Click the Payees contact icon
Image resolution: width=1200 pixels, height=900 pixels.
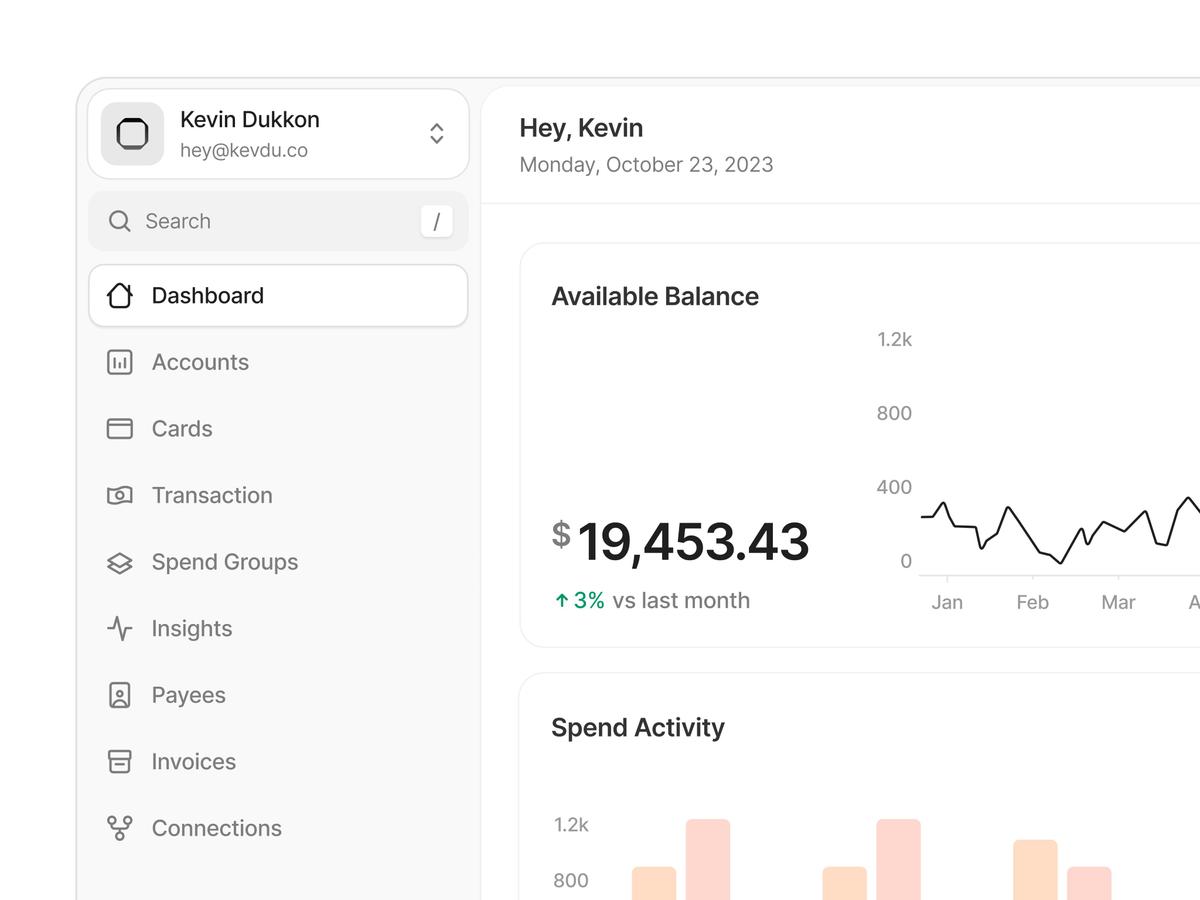[x=120, y=695]
